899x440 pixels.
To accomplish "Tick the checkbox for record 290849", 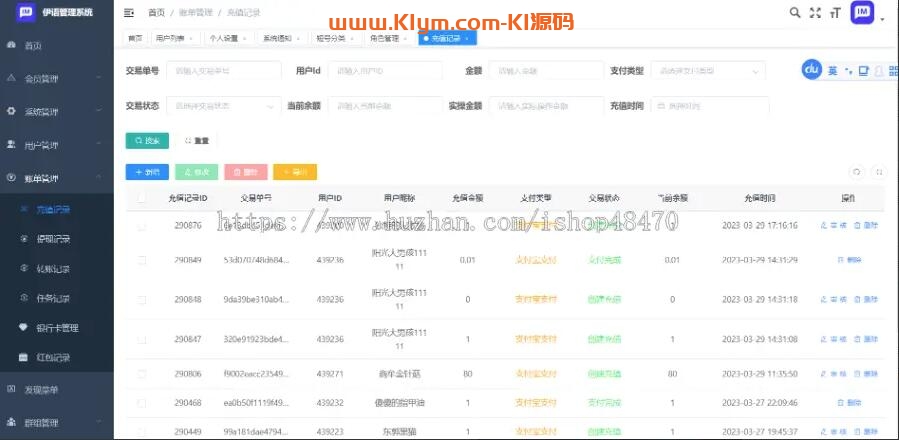I will coord(141,260).
